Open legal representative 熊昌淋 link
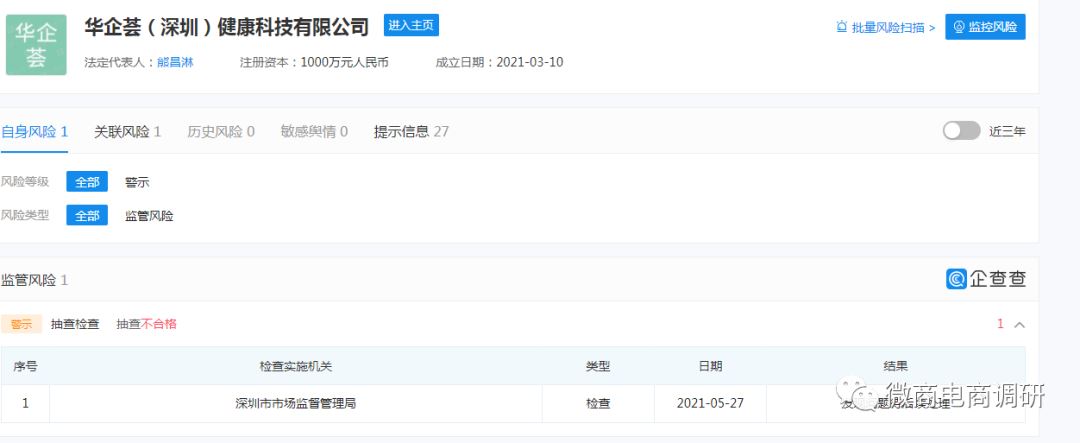The image size is (1080, 443). click(x=175, y=63)
